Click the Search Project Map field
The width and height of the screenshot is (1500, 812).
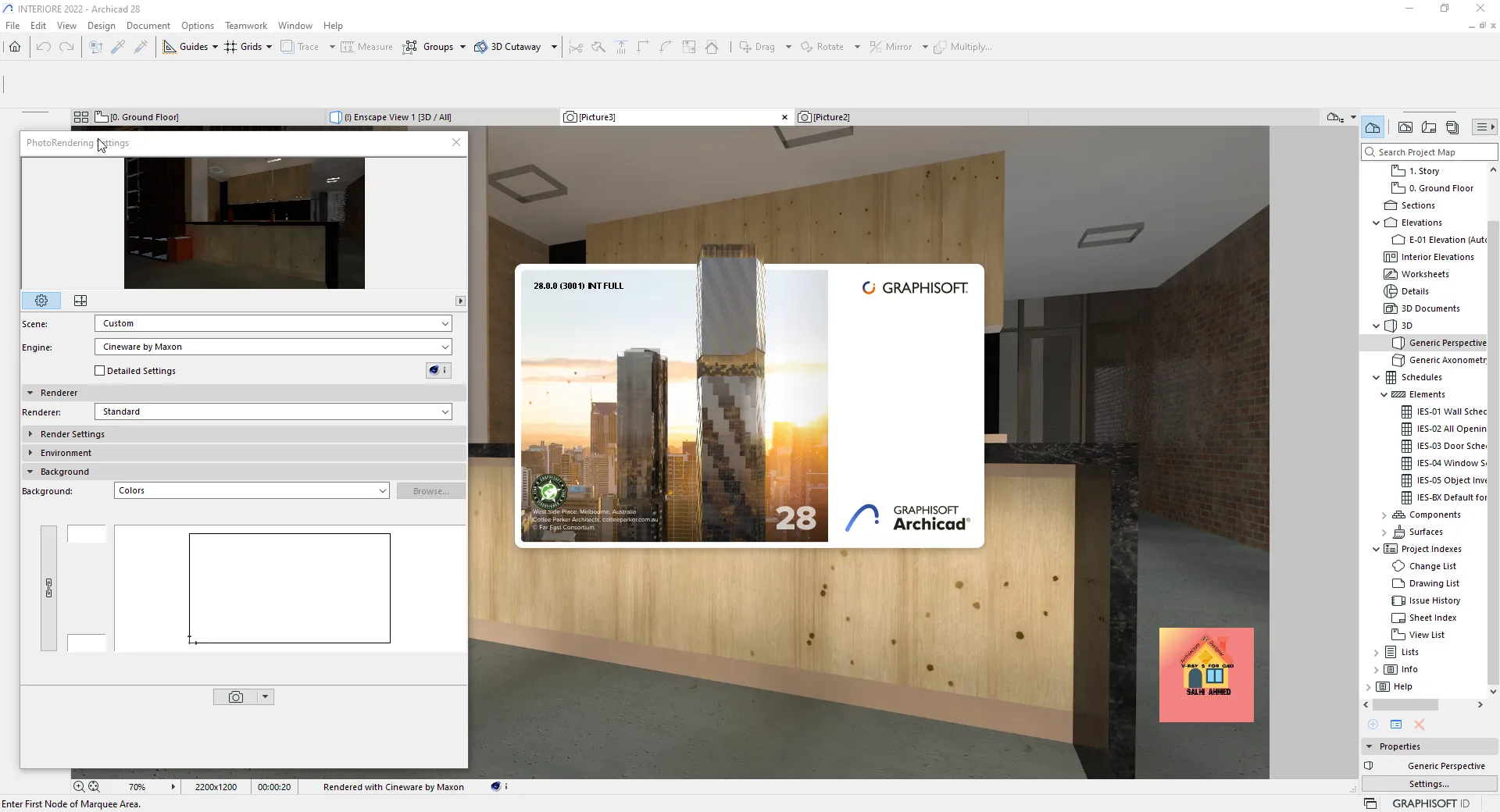(x=1430, y=152)
